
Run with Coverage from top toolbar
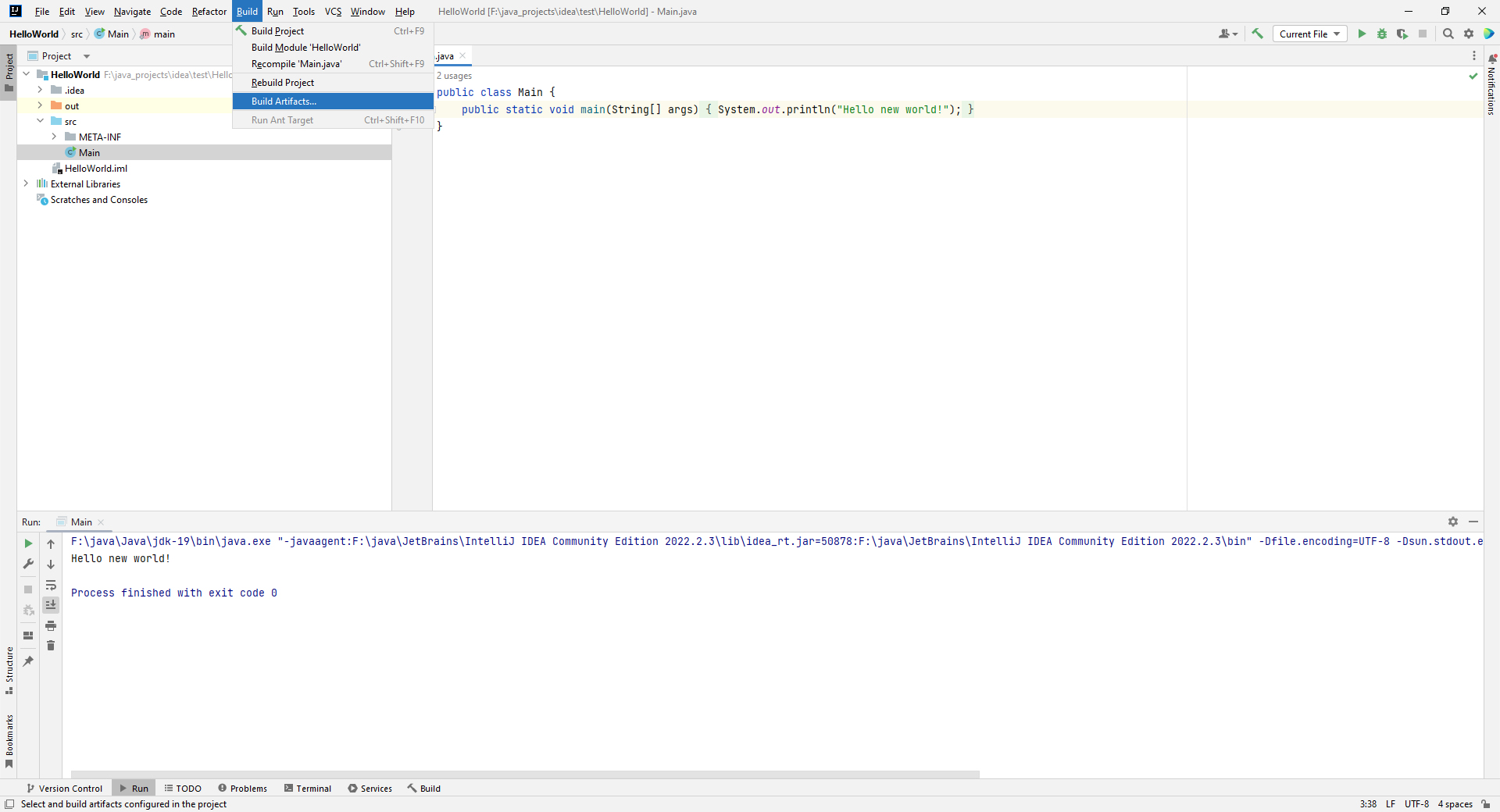pyautogui.click(x=1402, y=34)
